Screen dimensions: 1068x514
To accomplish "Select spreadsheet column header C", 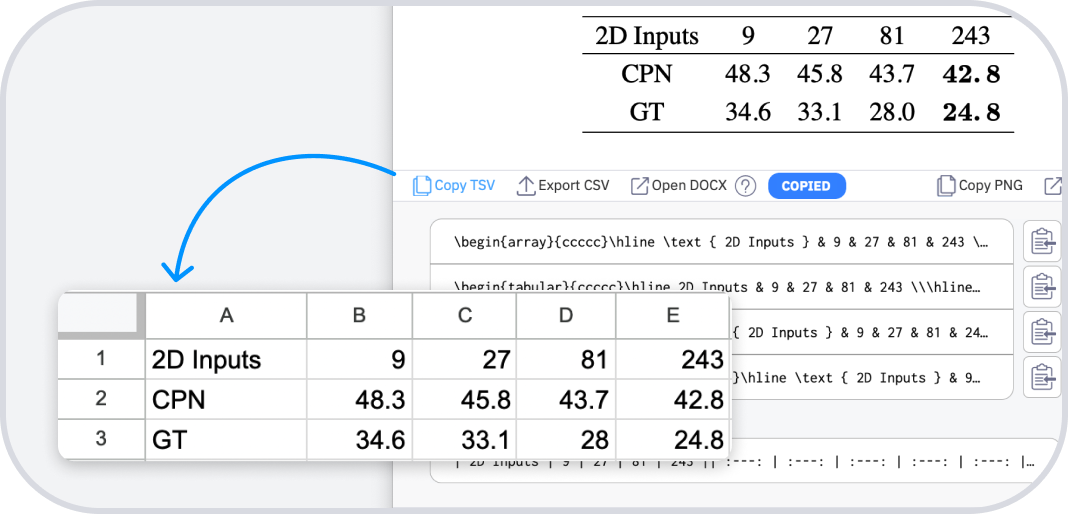I will tap(465, 315).
